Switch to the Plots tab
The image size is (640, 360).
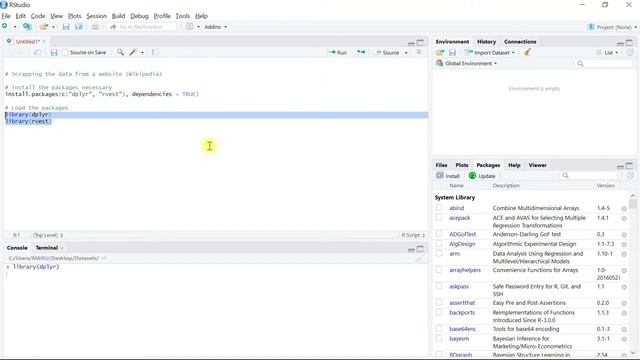point(462,165)
